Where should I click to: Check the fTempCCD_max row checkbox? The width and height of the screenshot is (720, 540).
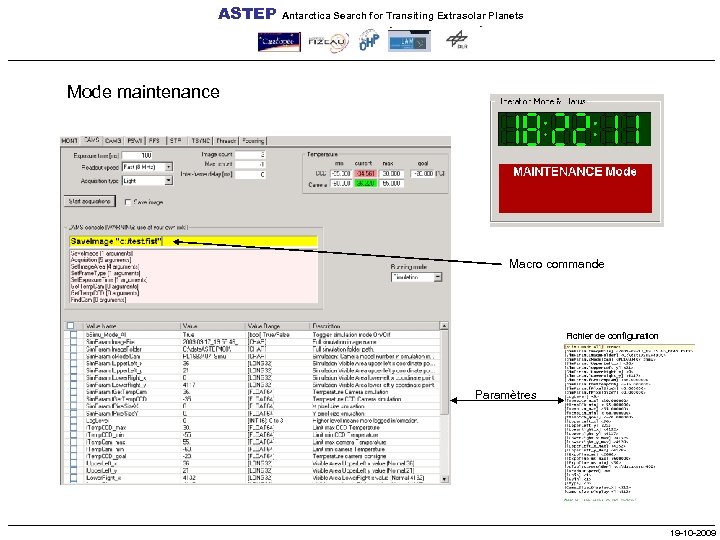click(73, 428)
